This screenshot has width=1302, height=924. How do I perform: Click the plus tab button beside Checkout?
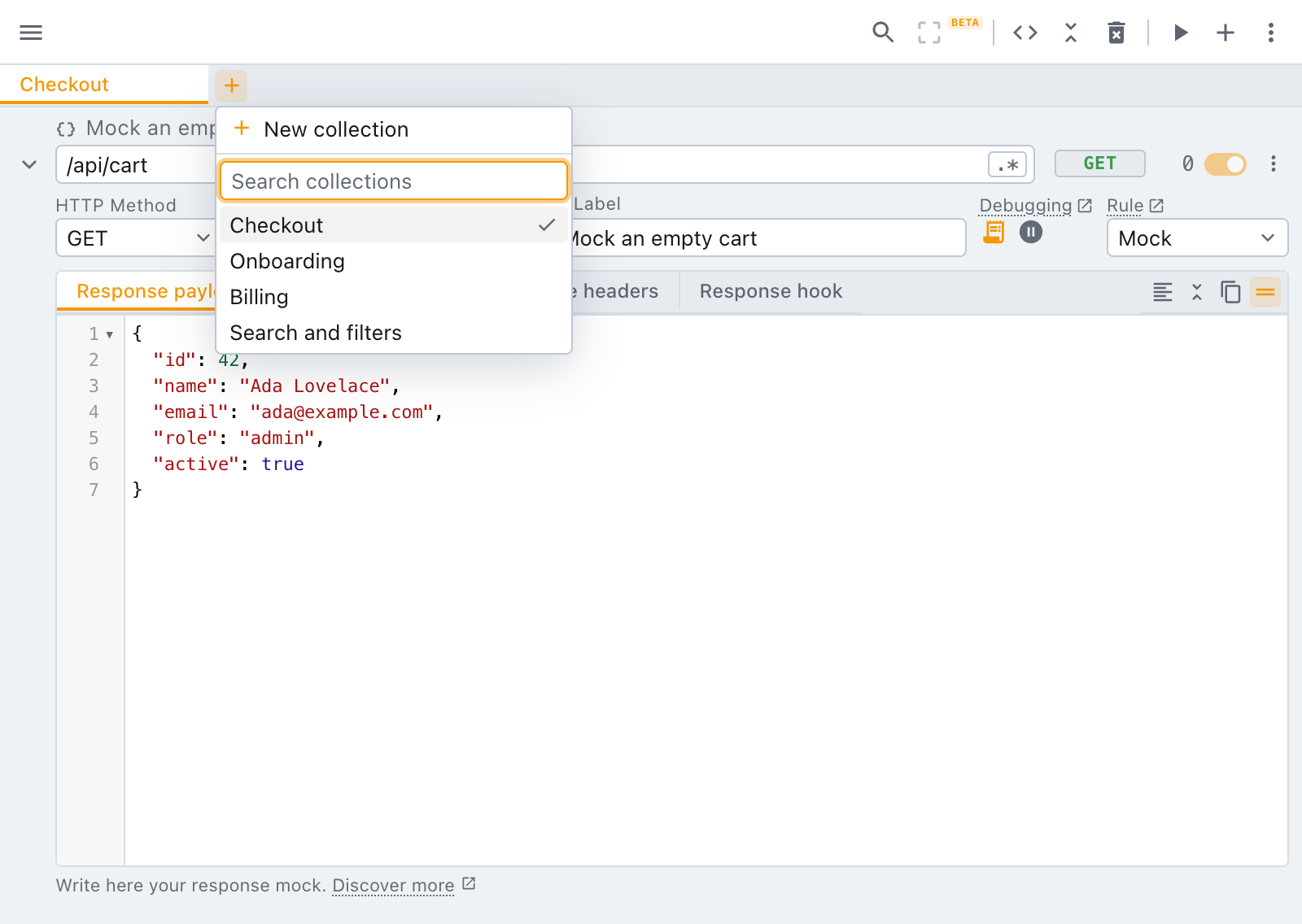click(x=231, y=85)
